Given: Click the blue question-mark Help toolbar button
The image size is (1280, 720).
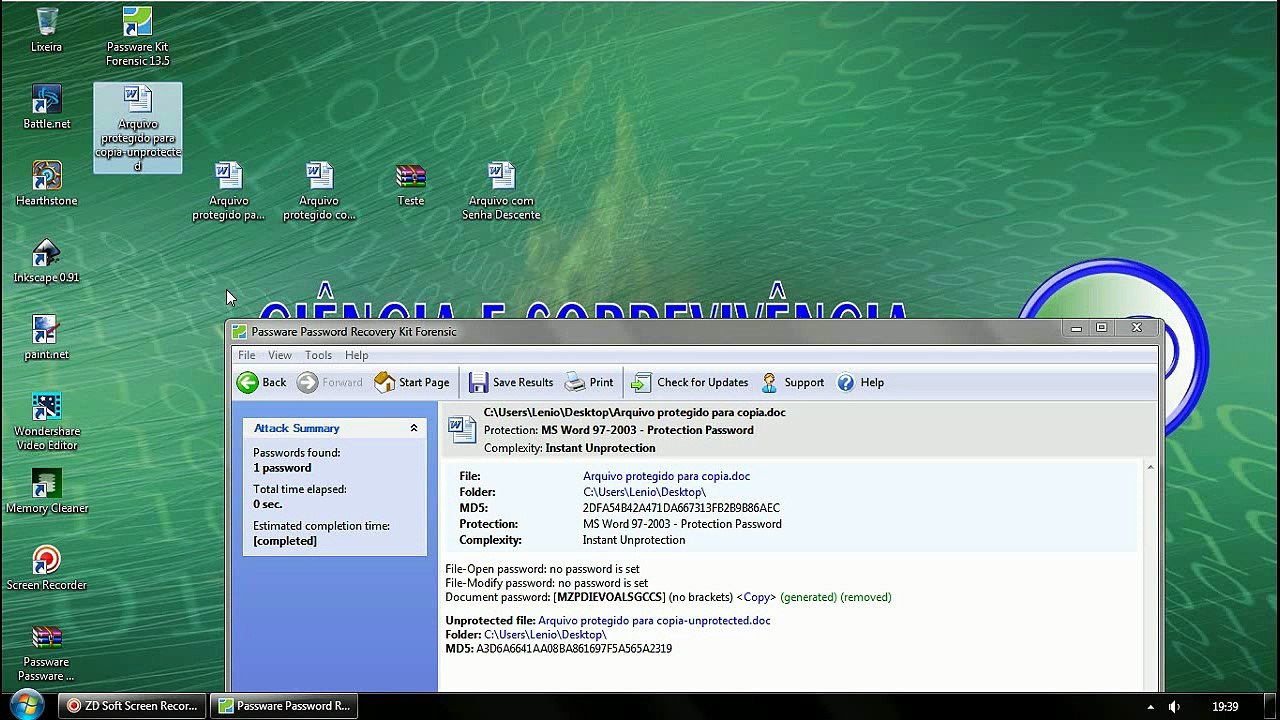Looking at the screenshot, I should 860,382.
